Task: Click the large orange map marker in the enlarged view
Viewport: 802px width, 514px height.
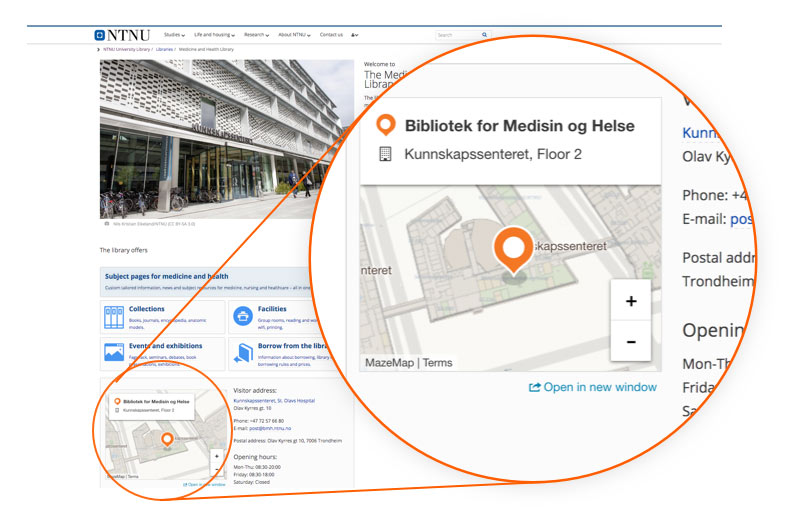Action: pos(513,249)
